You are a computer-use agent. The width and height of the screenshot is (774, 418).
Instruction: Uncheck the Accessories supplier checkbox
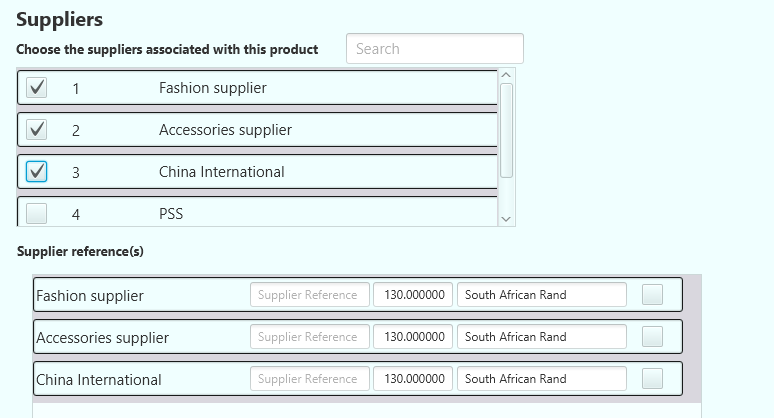pos(37,130)
